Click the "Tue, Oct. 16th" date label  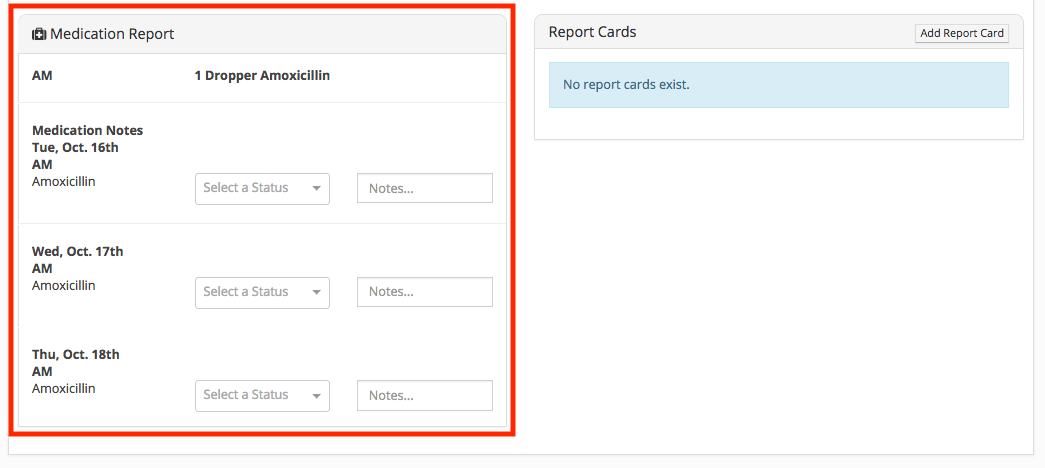(75, 147)
